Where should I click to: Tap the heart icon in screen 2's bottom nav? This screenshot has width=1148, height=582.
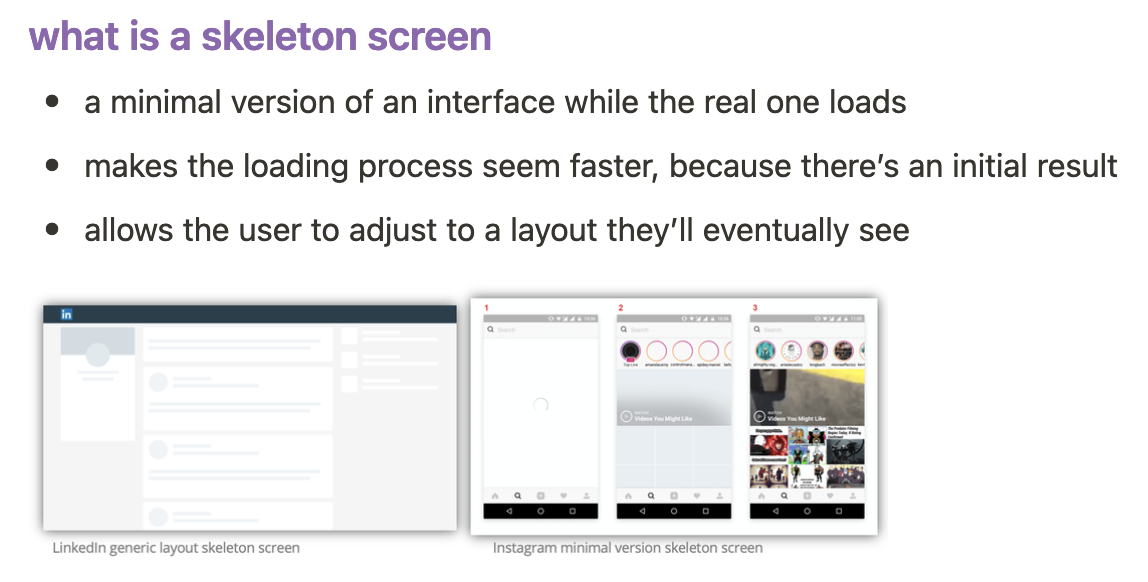coord(696,495)
